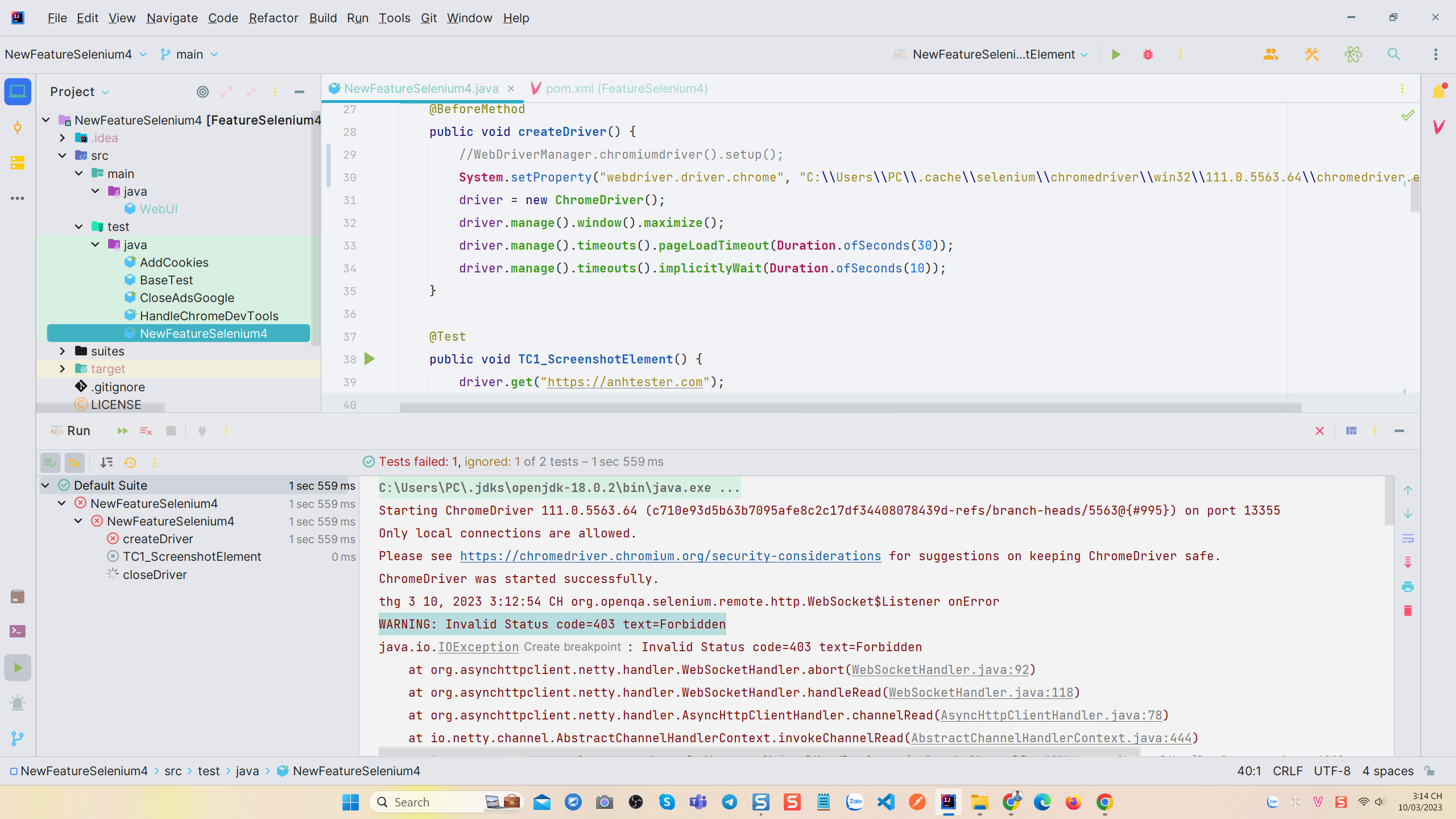Screen dimensions: 1456x819
Task: Toggle Show Ignored tests filter
Action: coord(75,463)
